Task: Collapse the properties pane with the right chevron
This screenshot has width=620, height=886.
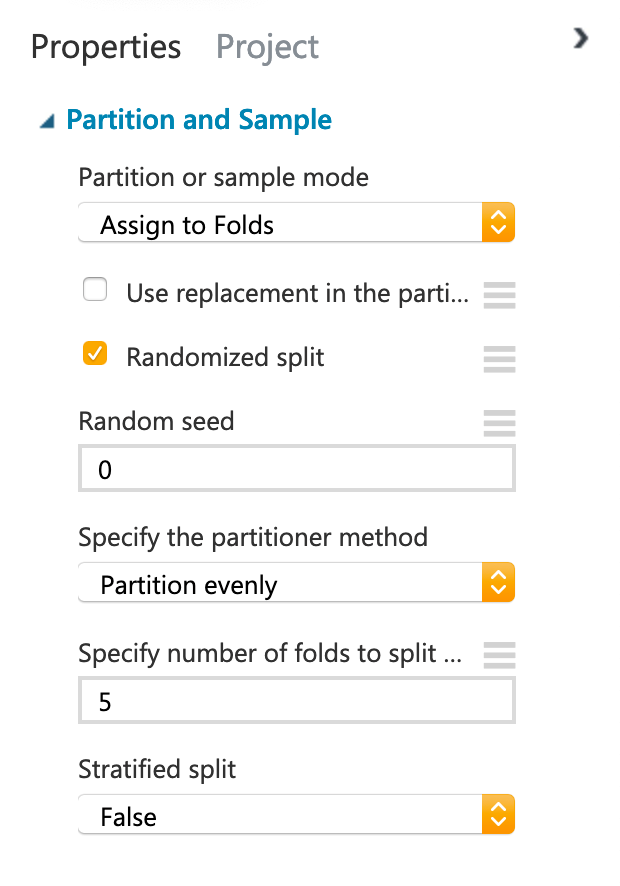Action: tap(580, 38)
